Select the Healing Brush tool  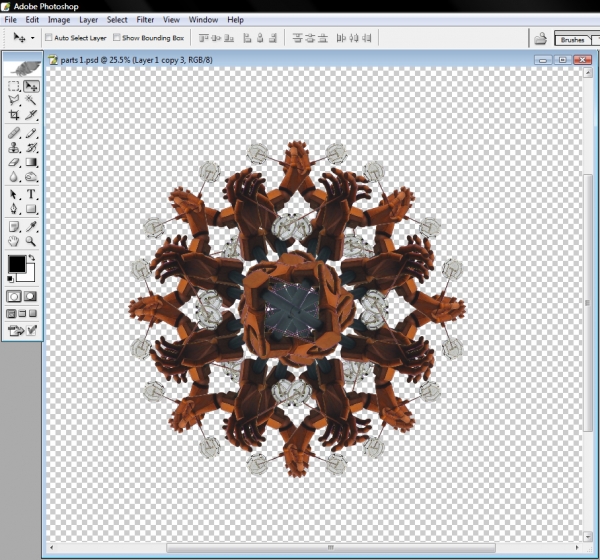coord(14,133)
